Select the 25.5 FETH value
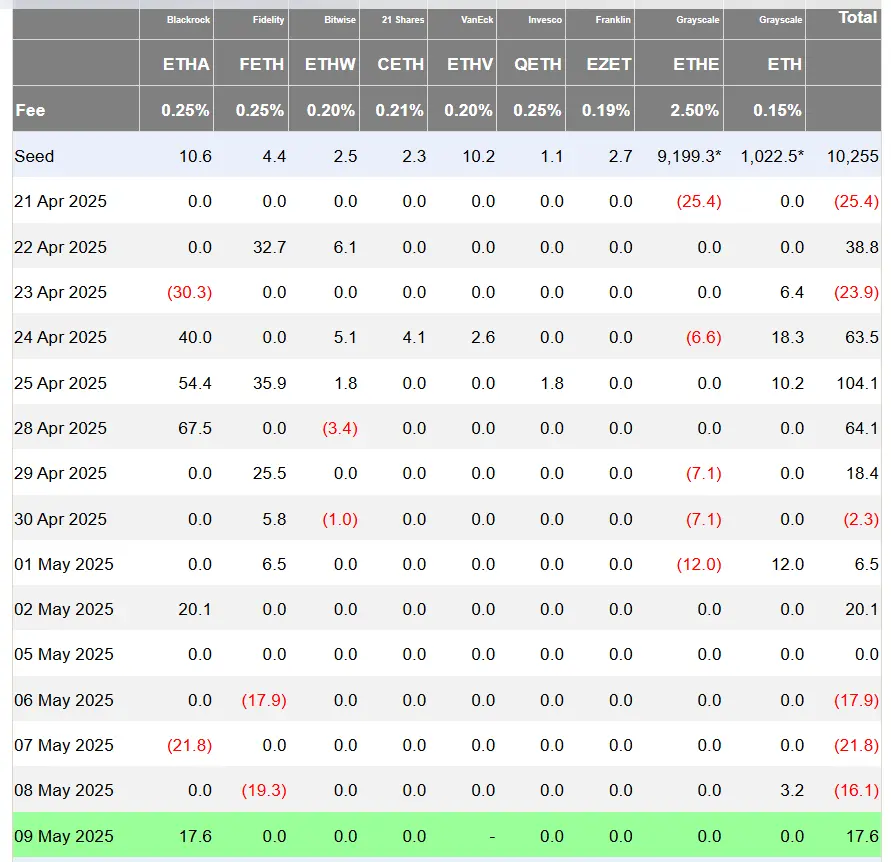The image size is (891, 862). 269,473
